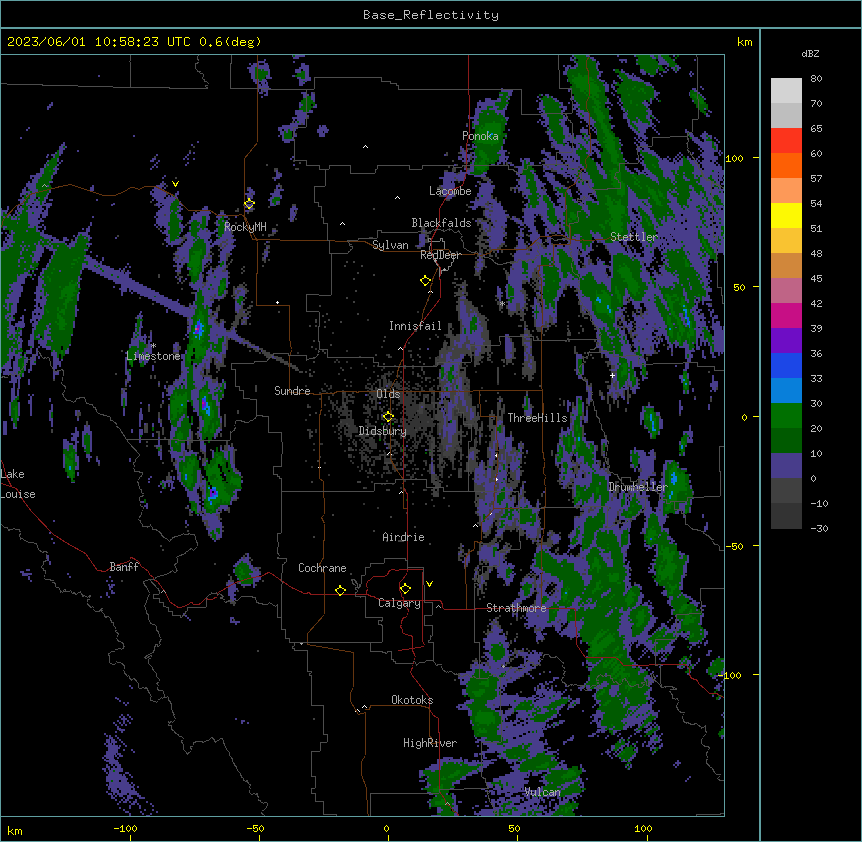
Task: Click the yellow diamond marker below RedDeer
Action: [426, 281]
